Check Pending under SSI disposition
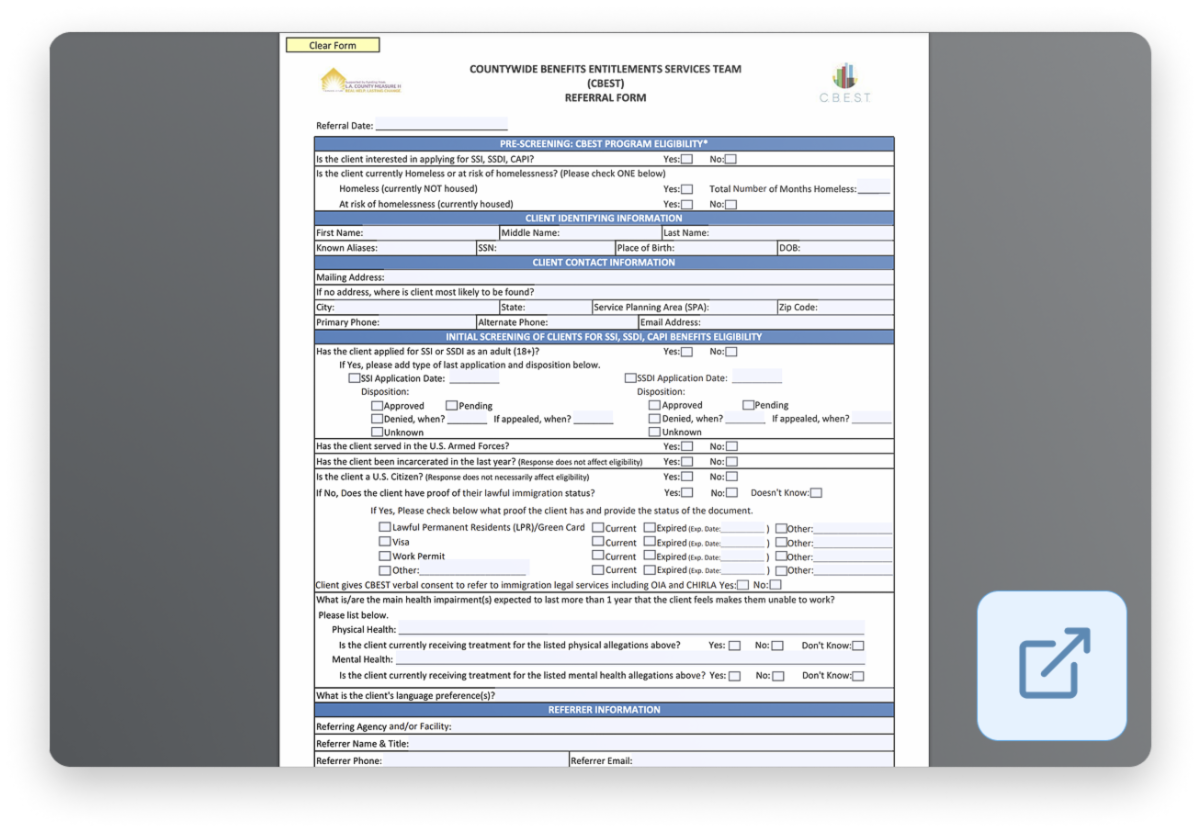This screenshot has height=832, width=1200. click(452, 406)
